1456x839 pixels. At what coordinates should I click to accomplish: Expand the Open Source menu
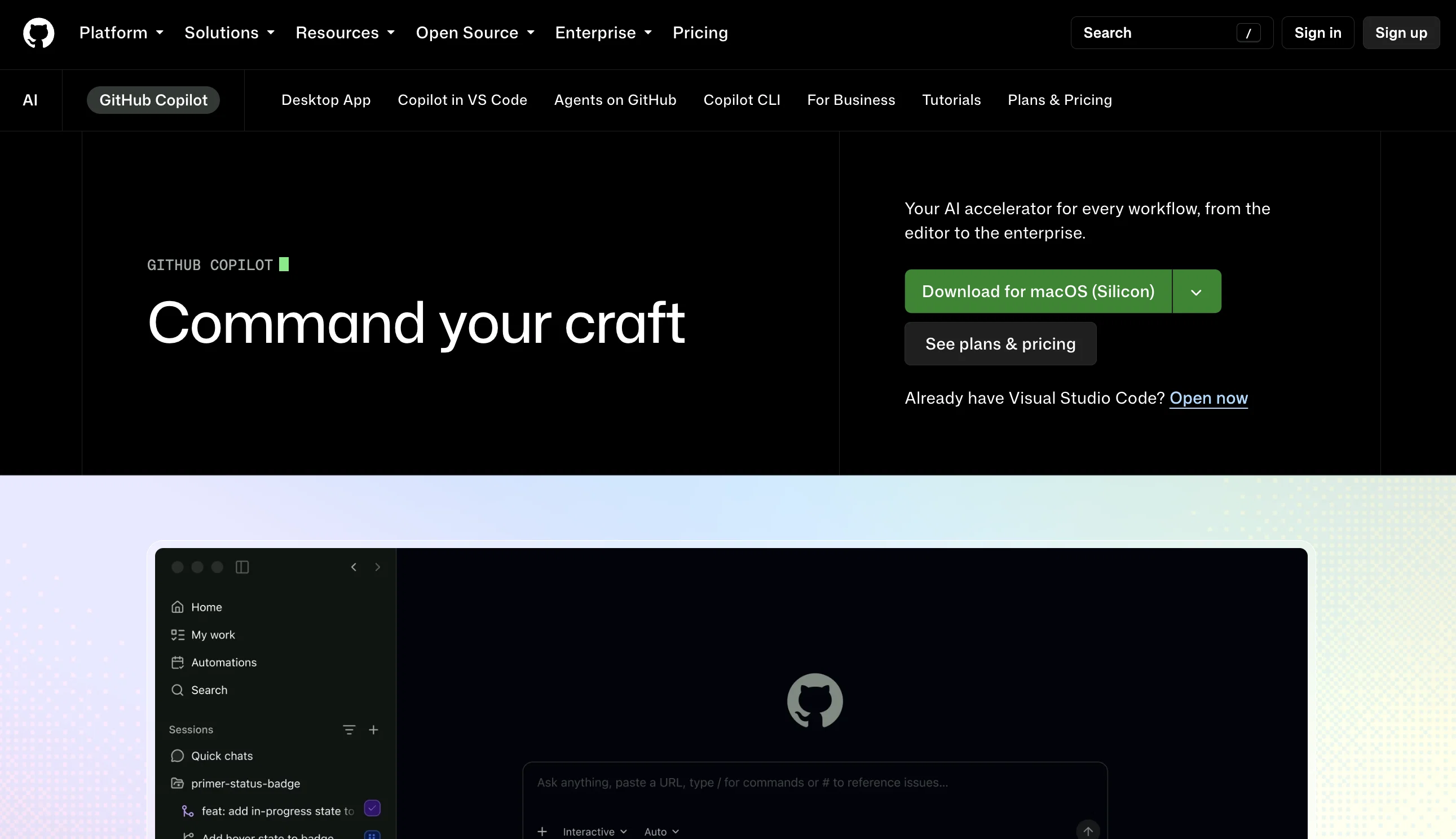[x=475, y=33]
